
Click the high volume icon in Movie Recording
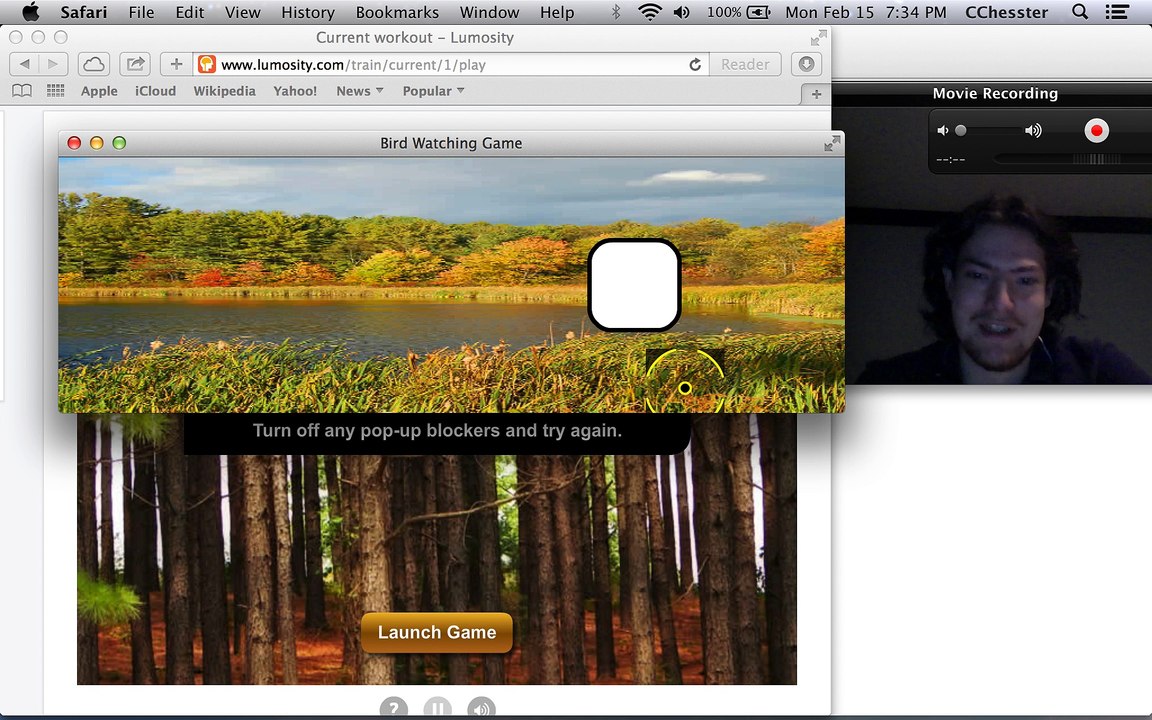[1033, 131]
